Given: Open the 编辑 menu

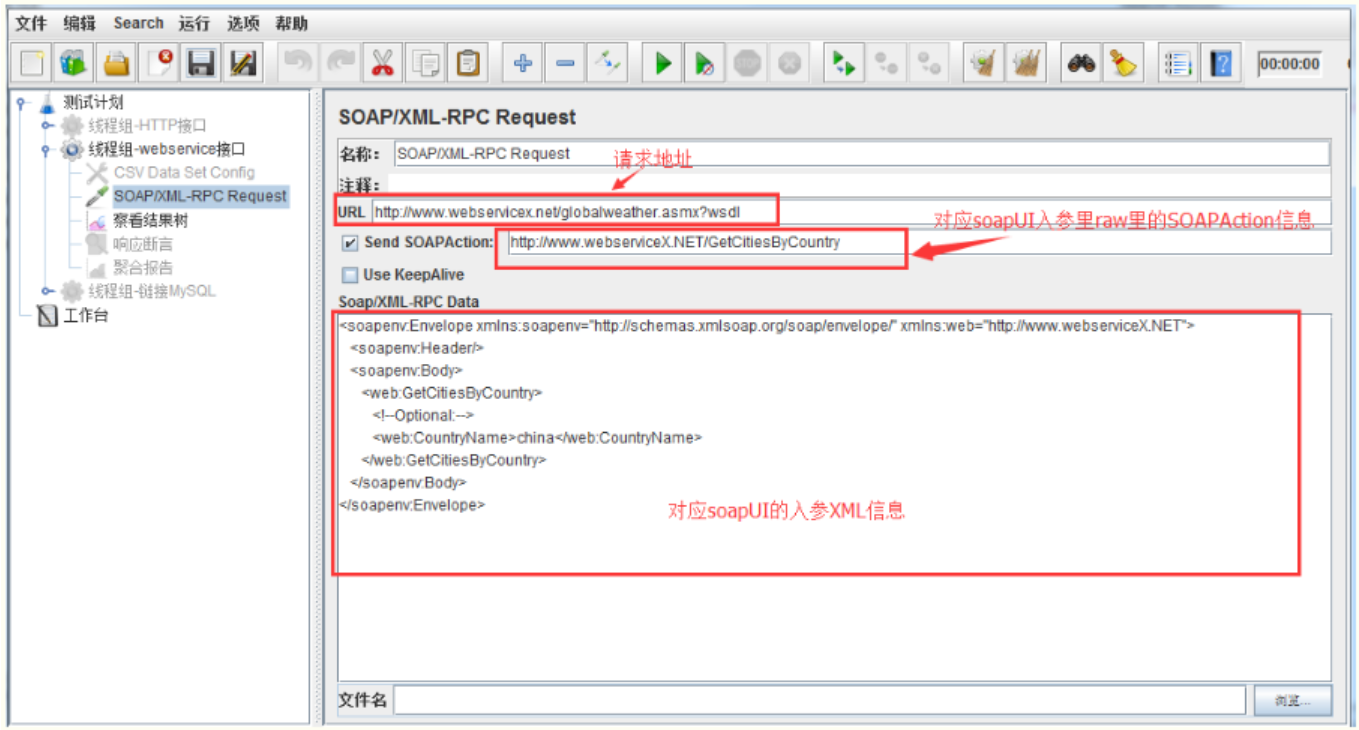Looking at the screenshot, I should [79, 23].
